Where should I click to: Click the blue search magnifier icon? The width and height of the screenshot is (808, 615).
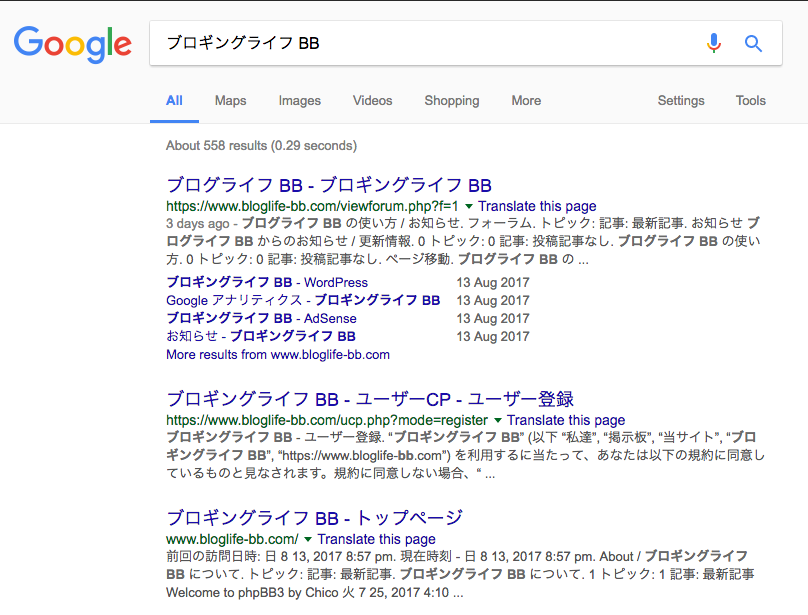pyautogui.click(x=753, y=43)
